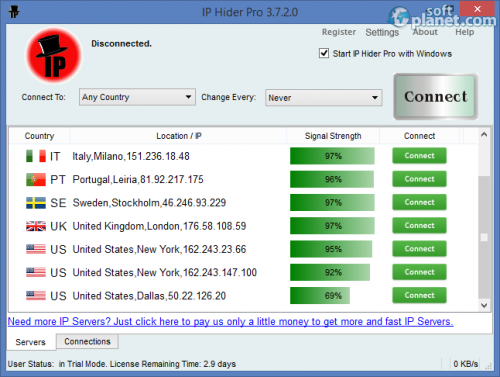The image size is (500, 377).
Task: Sort by the Signal Strength column header
Action: coord(333,136)
